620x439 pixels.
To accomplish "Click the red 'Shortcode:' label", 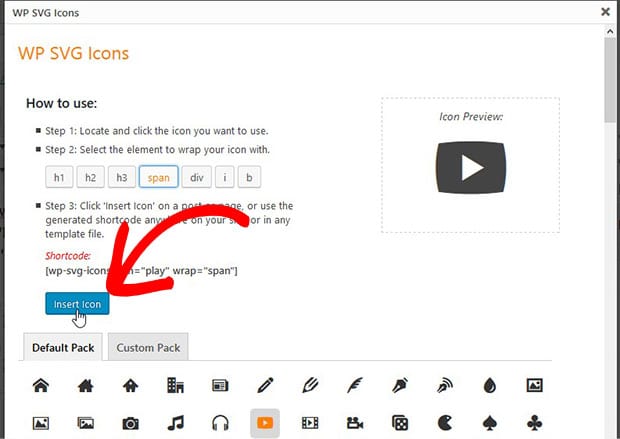I will [x=68, y=255].
